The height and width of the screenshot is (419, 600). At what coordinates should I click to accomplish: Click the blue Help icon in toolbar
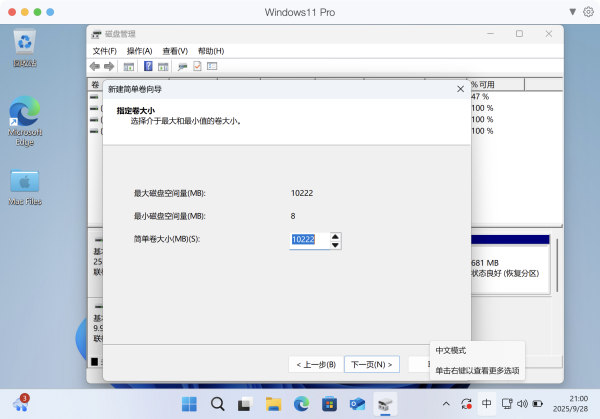(148, 67)
